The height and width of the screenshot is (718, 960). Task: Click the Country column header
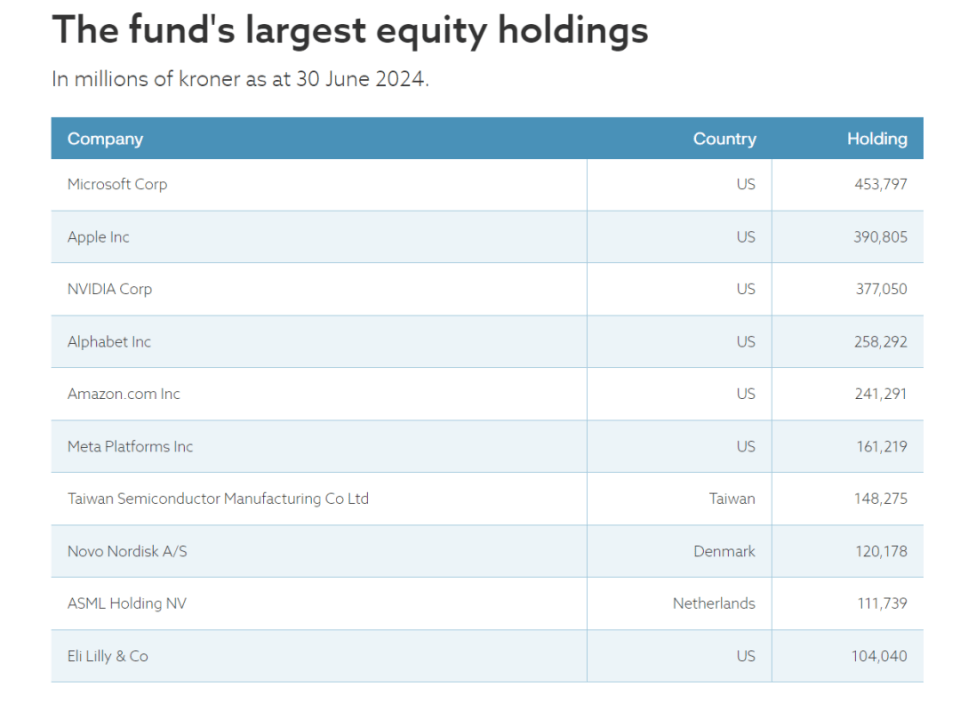[x=724, y=139]
